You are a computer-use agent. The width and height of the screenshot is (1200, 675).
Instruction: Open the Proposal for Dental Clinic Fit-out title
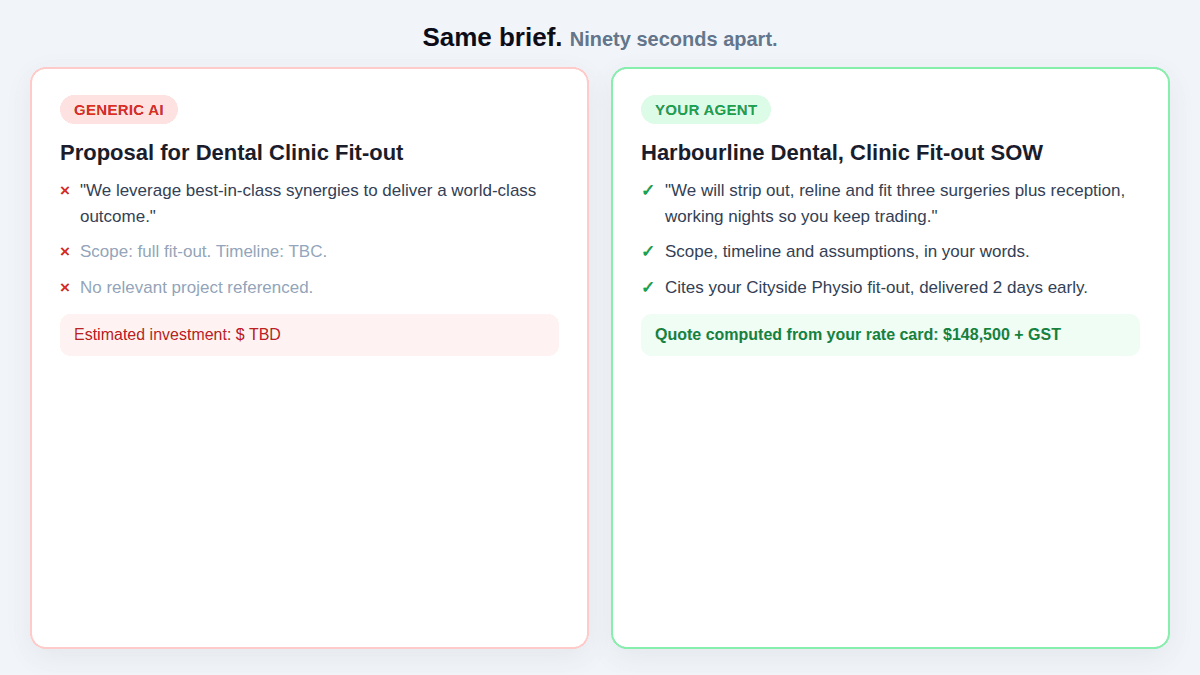click(232, 153)
